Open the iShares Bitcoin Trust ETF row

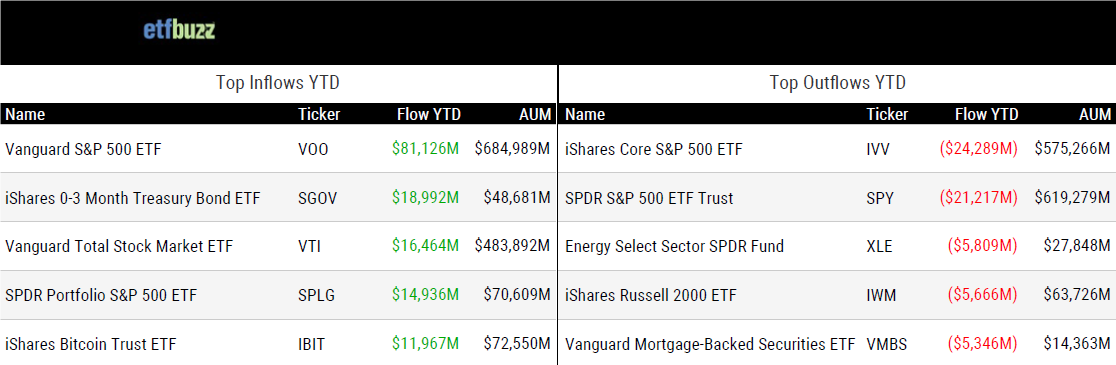point(278,342)
